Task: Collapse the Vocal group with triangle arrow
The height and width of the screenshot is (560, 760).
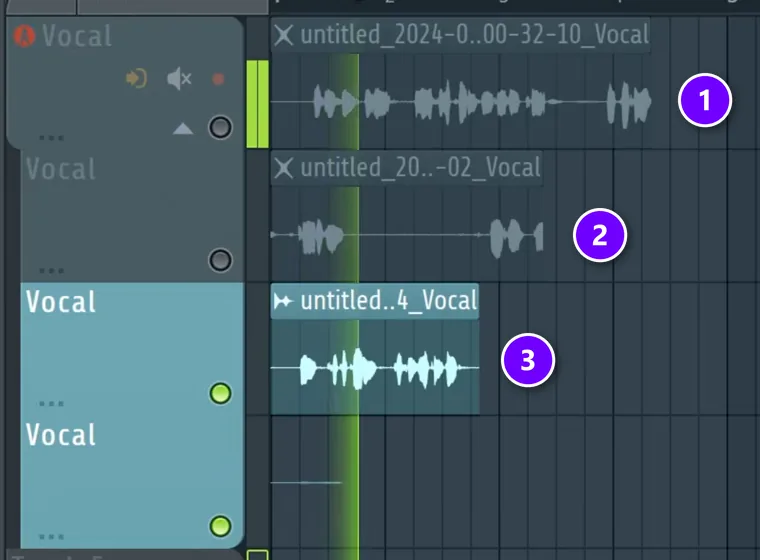Action: click(183, 128)
